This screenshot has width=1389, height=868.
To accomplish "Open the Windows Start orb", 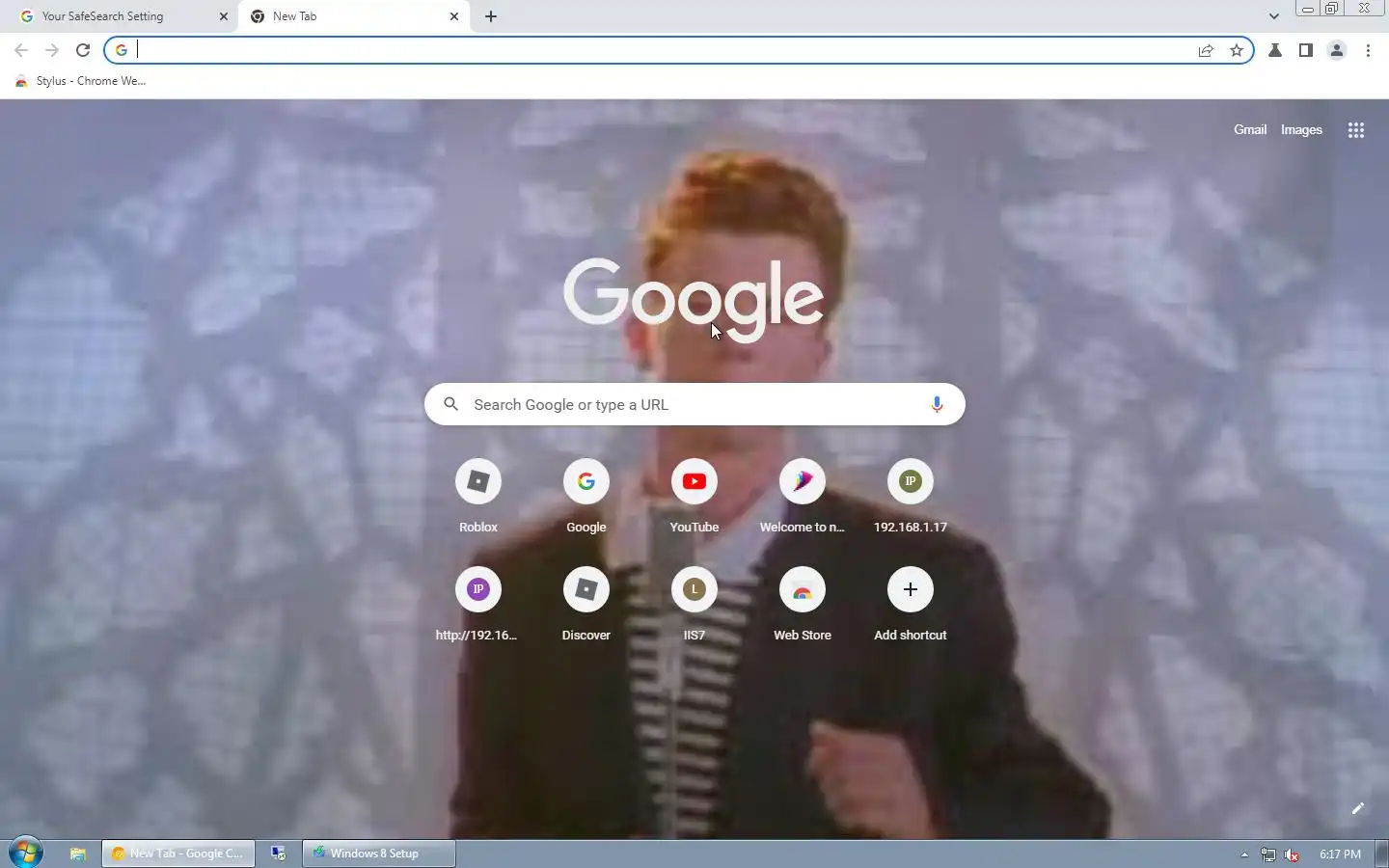I will (26, 854).
